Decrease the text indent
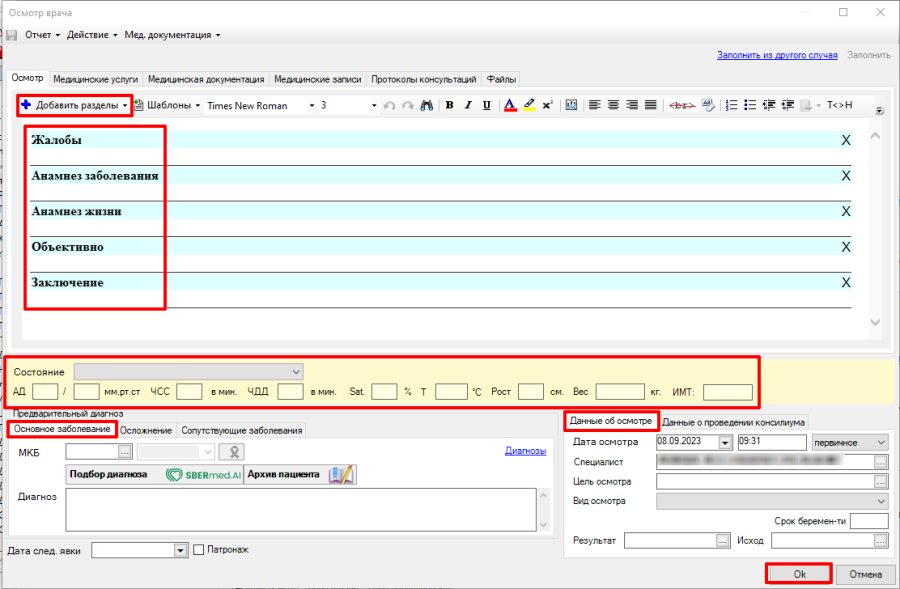The image size is (900, 589). click(769, 105)
